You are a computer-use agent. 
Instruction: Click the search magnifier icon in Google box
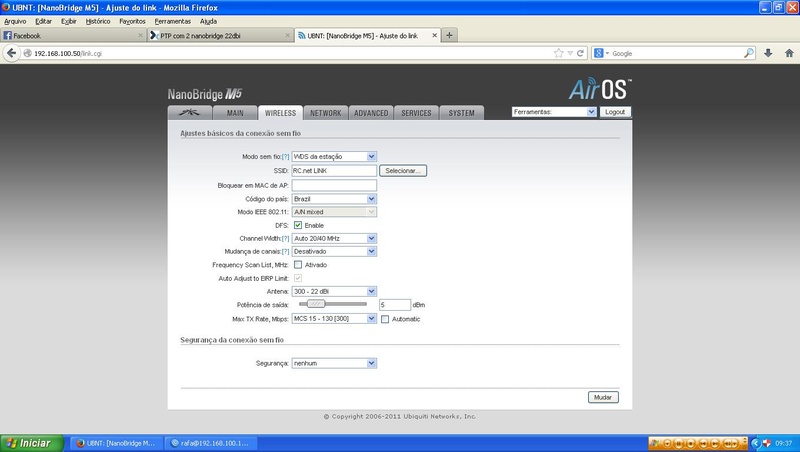tap(748, 53)
